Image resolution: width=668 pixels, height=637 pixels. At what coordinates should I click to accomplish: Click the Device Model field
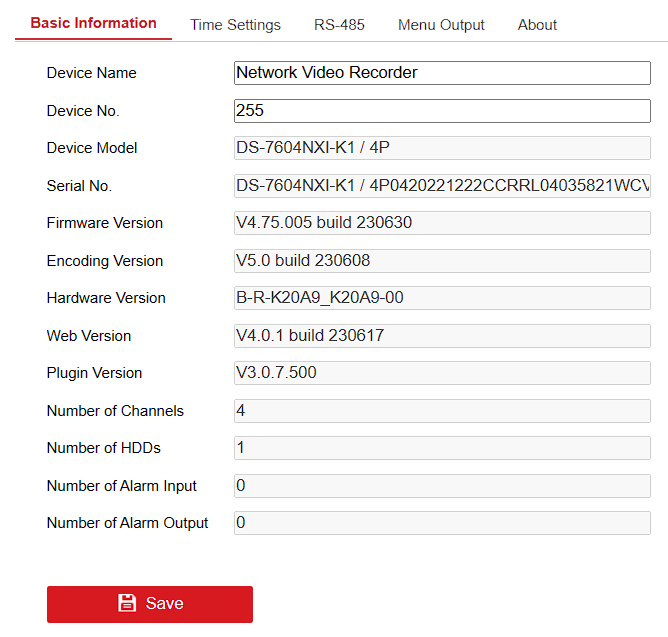click(x=442, y=148)
